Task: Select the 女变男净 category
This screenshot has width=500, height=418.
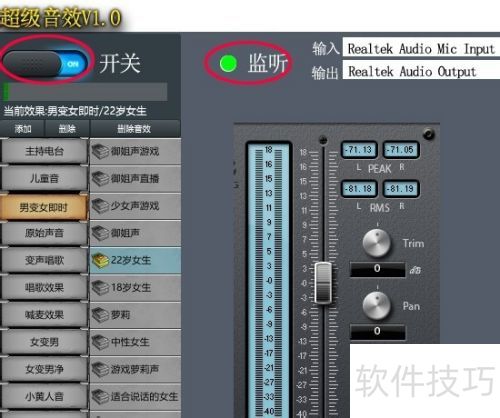Action: [44, 369]
